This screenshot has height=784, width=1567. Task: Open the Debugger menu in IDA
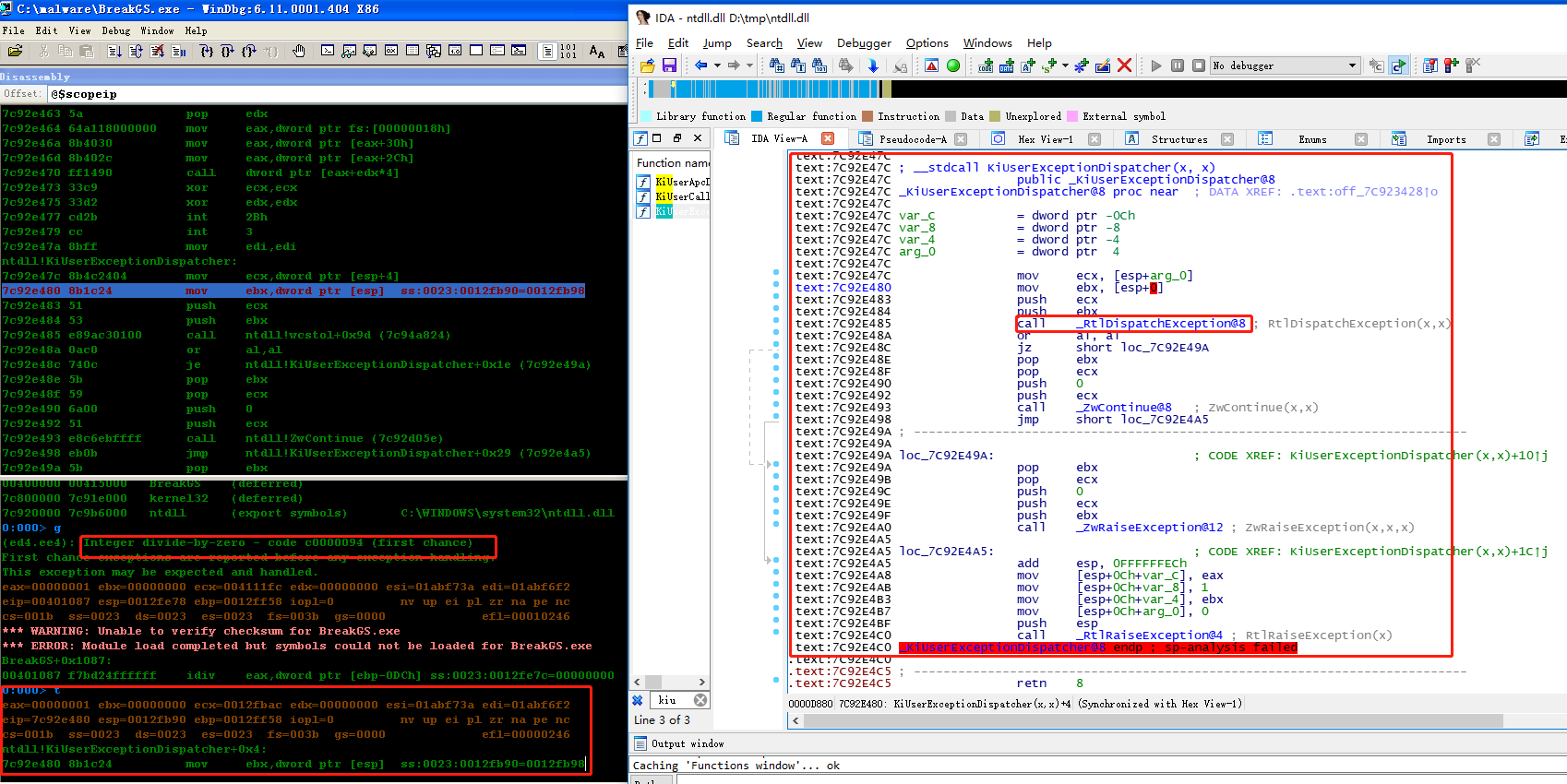click(x=864, y=43)
